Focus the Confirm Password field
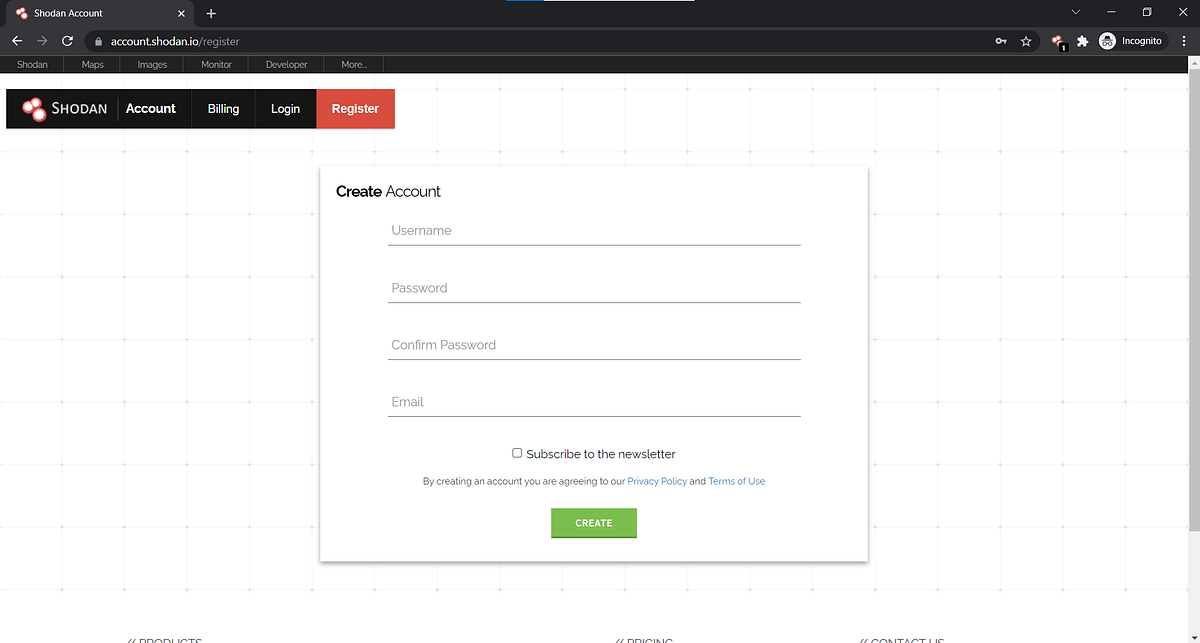The image size is (1200, 643). point(594,345)
